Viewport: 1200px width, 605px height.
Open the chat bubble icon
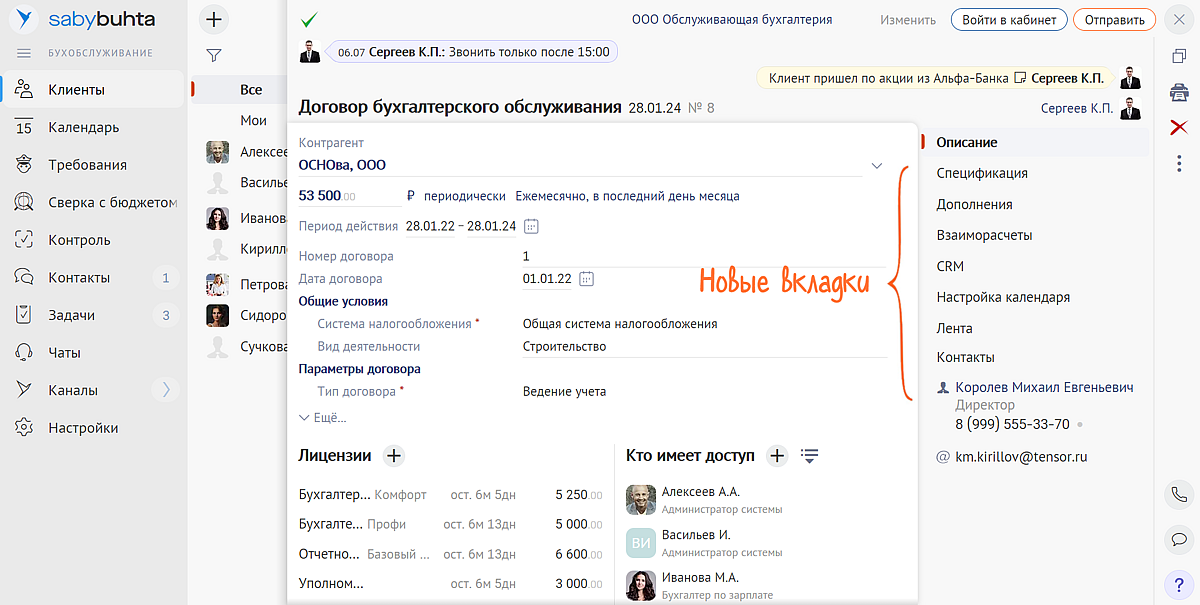(1178, 539)
